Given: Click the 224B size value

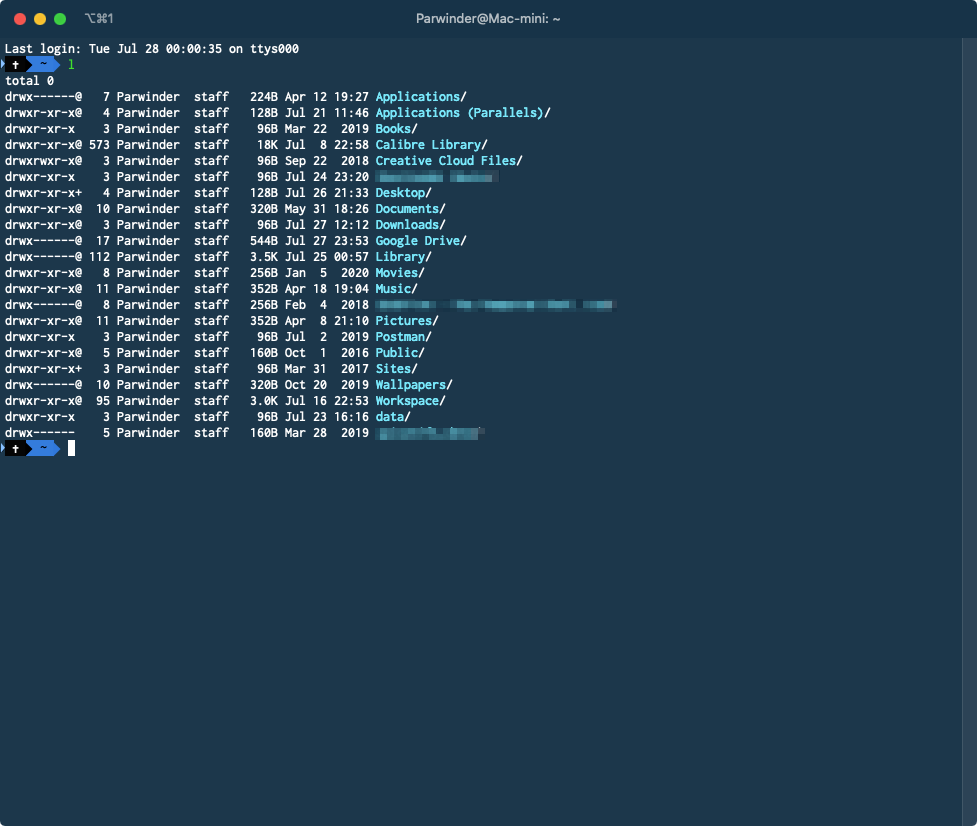Looking at the screenshot, I should (264, 97).
